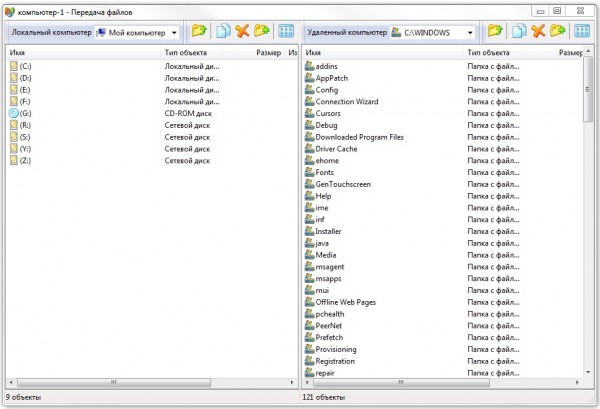Create new folder via remote toolbar icon

pos(558,31)
